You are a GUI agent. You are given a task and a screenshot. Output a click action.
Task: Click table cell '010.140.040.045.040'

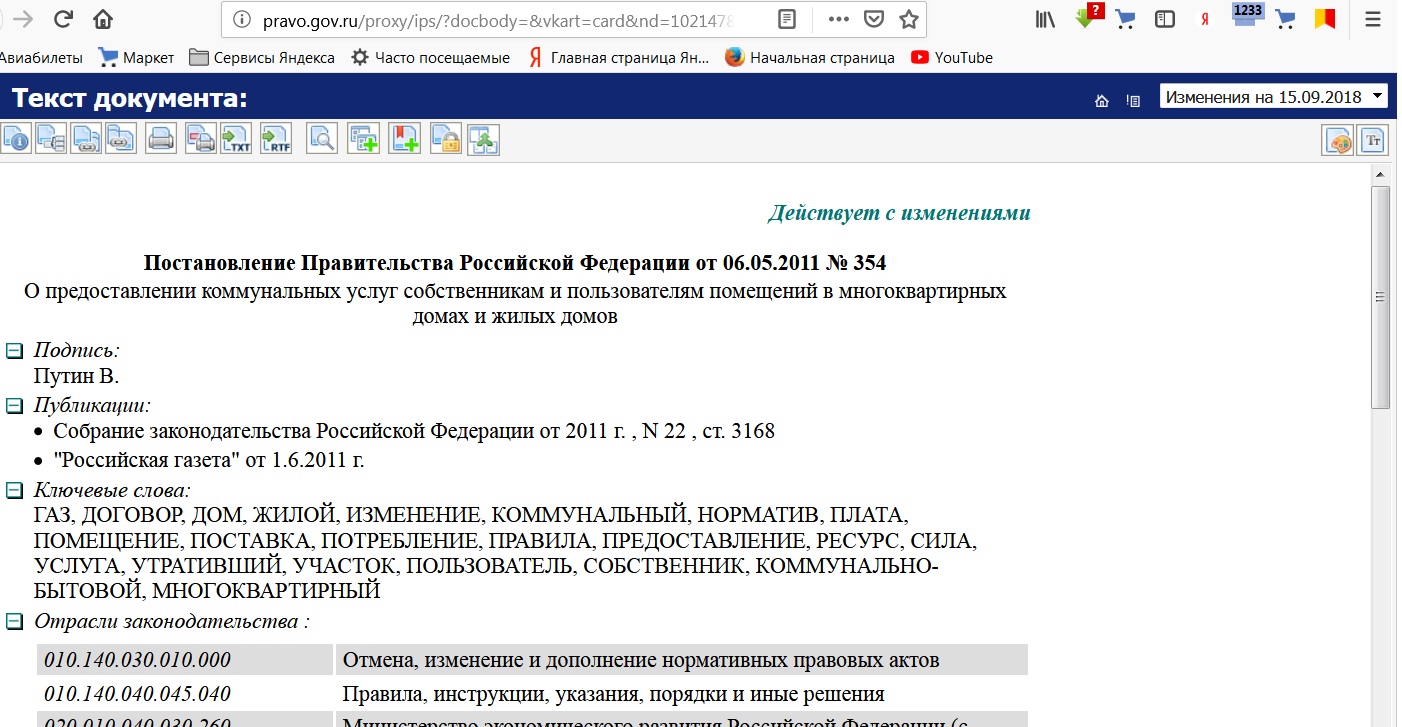coord(185,694)
